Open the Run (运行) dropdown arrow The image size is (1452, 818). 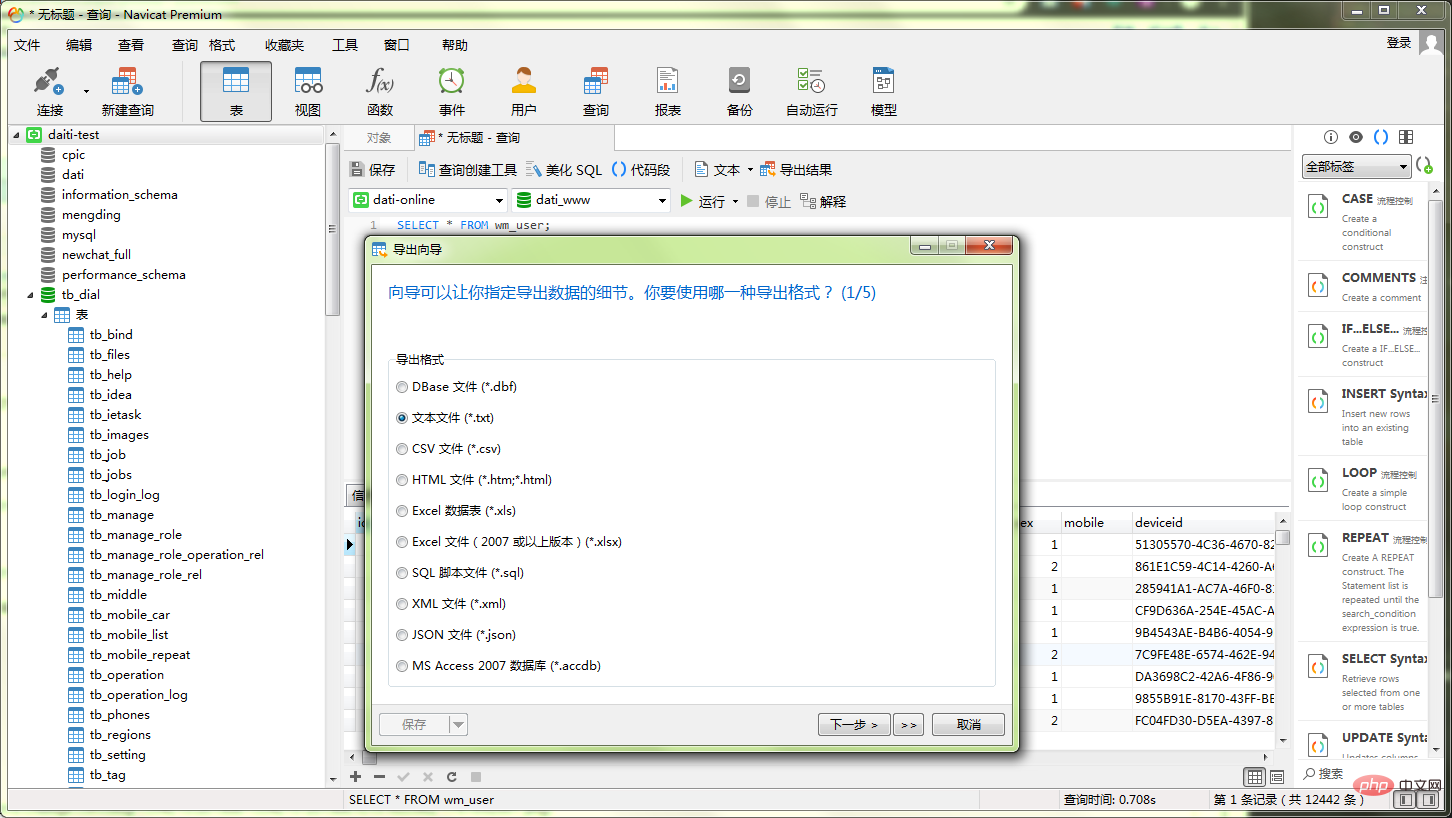click(x=736, y=201)
